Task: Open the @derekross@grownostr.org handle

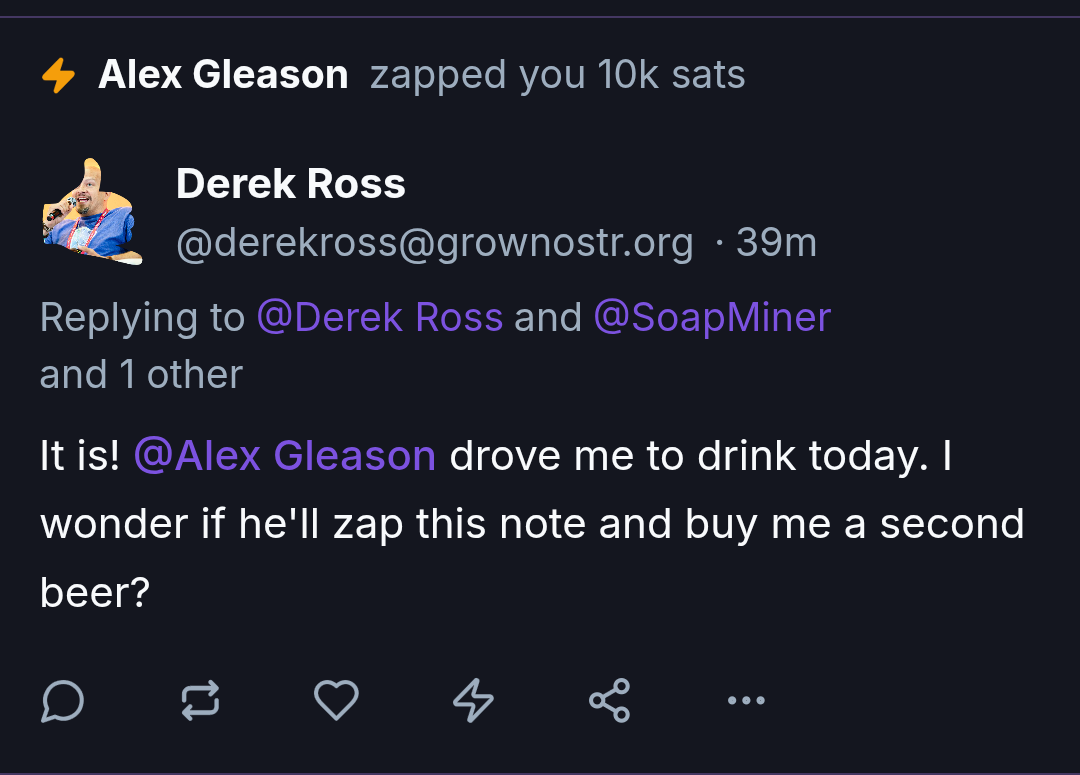Action: [434, 243]
